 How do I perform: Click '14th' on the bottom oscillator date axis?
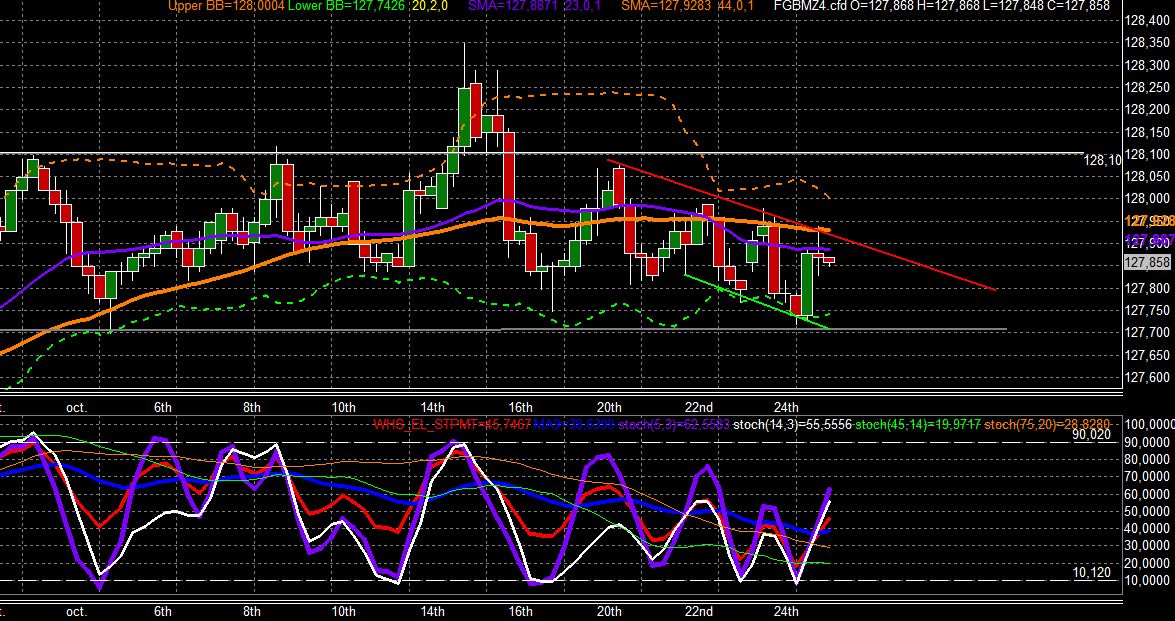[x=432, y=612]
